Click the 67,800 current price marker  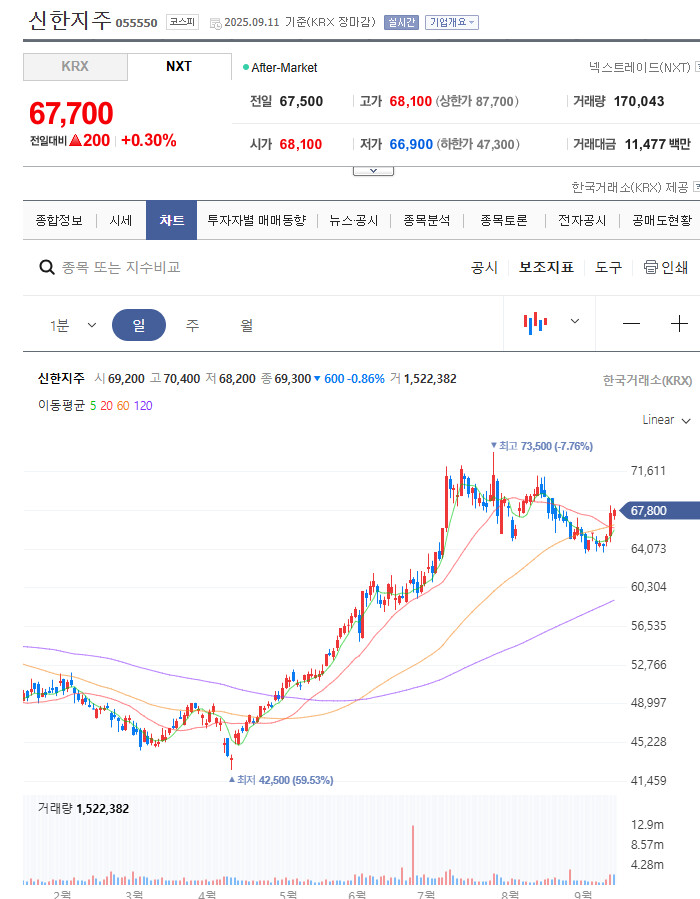[659, 510]
